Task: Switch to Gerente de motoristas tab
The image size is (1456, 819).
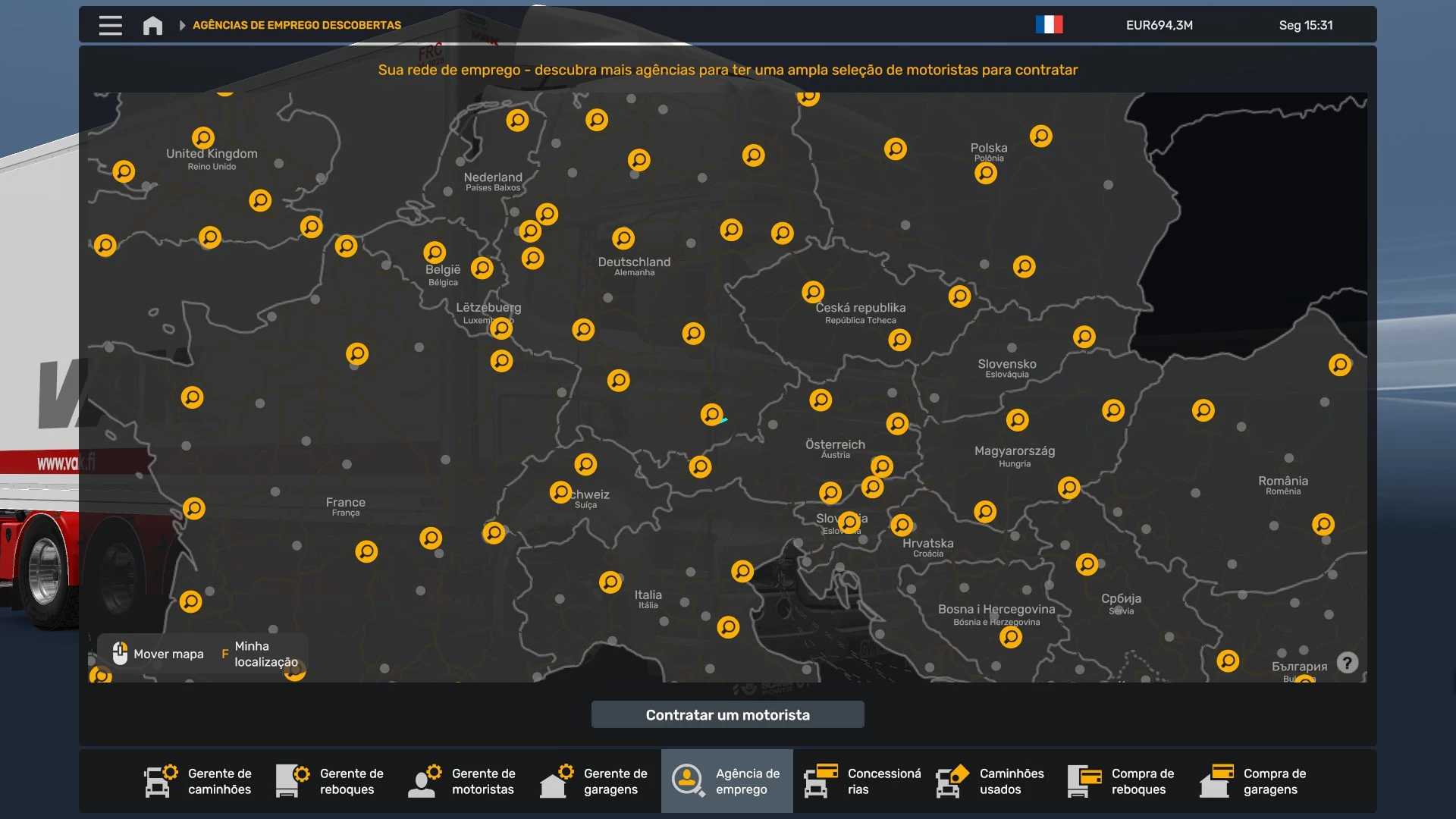Action: point(463,781)
